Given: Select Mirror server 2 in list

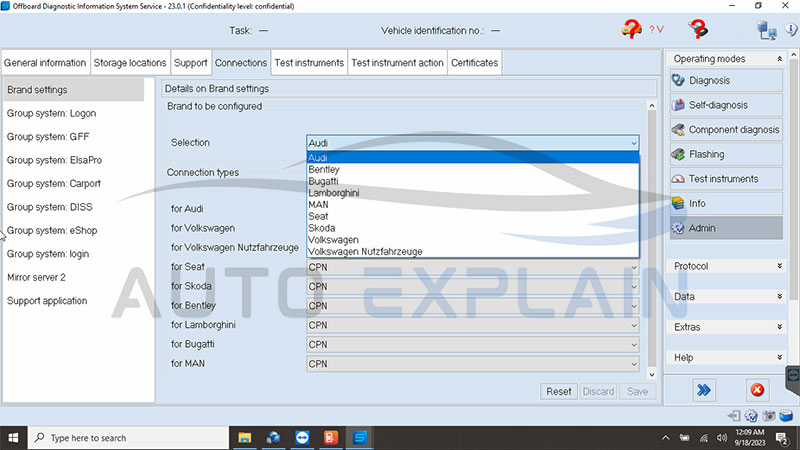Looking at the screenshot, I should coord(74,278).
